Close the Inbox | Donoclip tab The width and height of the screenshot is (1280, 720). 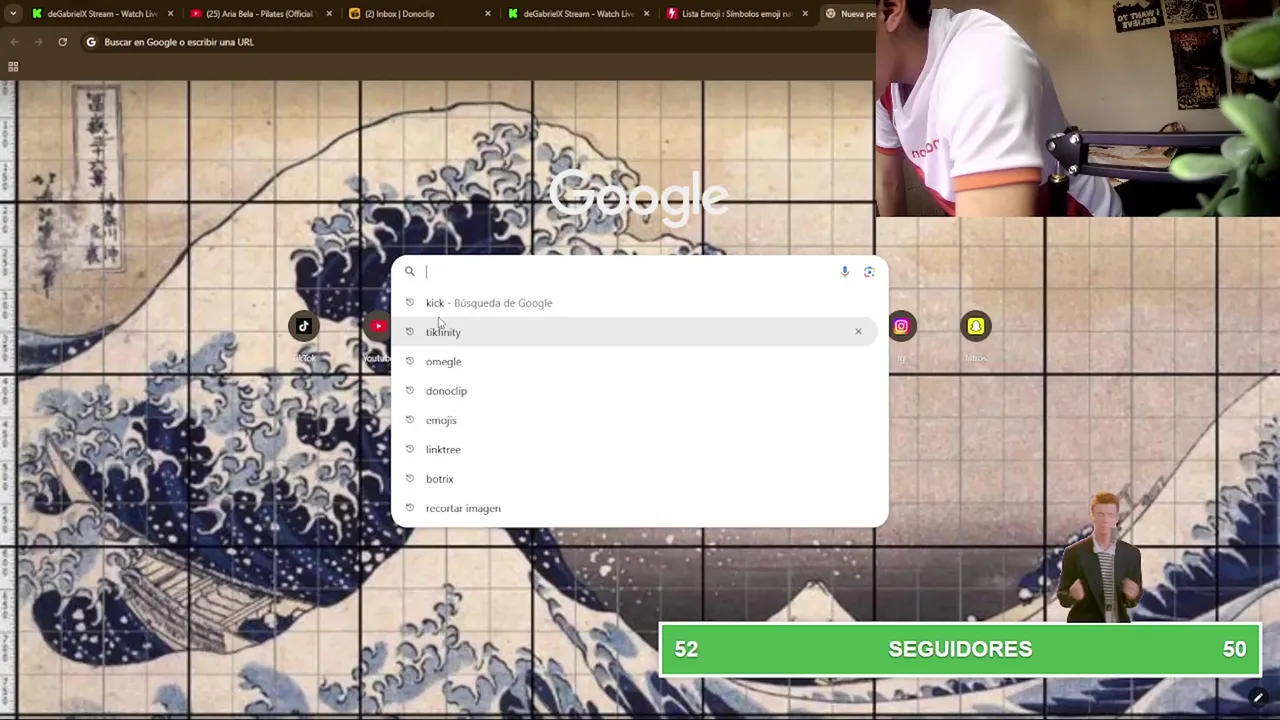pos(488,14)
